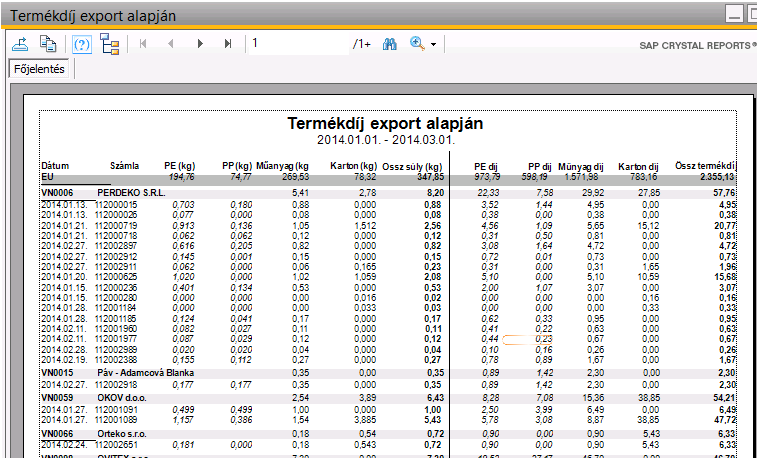
Task: Click the Karton díj column header
Action: [x=638, y=167]
